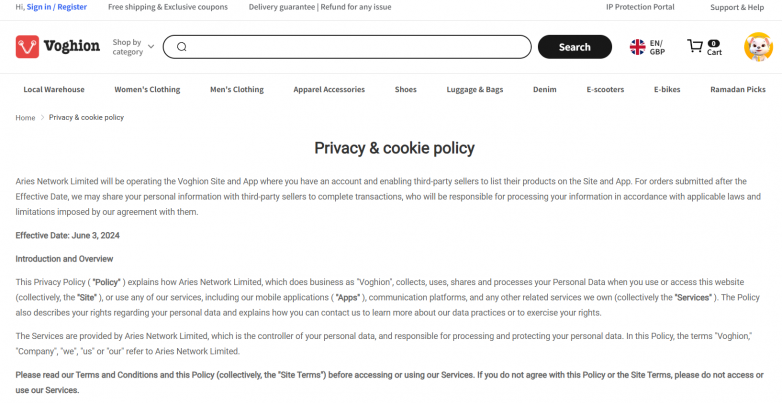Open the Luggage & Bags category
The image size is (782, 403).
(475, 89)
